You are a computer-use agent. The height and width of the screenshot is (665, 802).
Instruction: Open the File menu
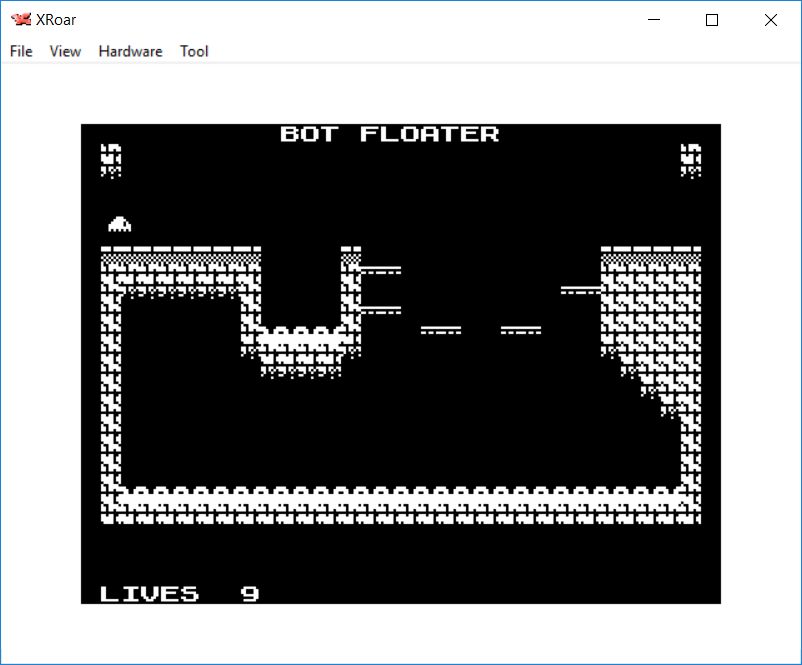pyautogui.click(x=21, y=51)
